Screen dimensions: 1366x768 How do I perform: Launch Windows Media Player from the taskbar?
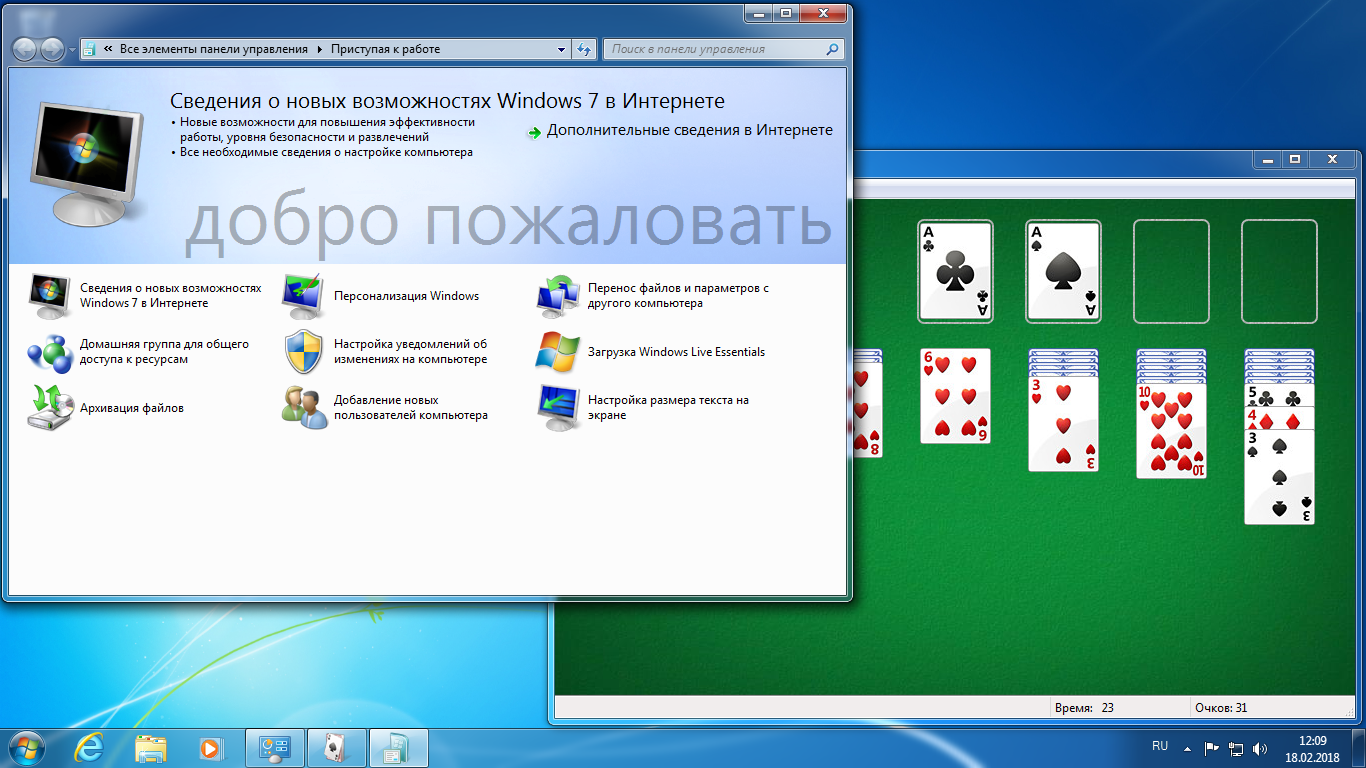coord(210,747)
